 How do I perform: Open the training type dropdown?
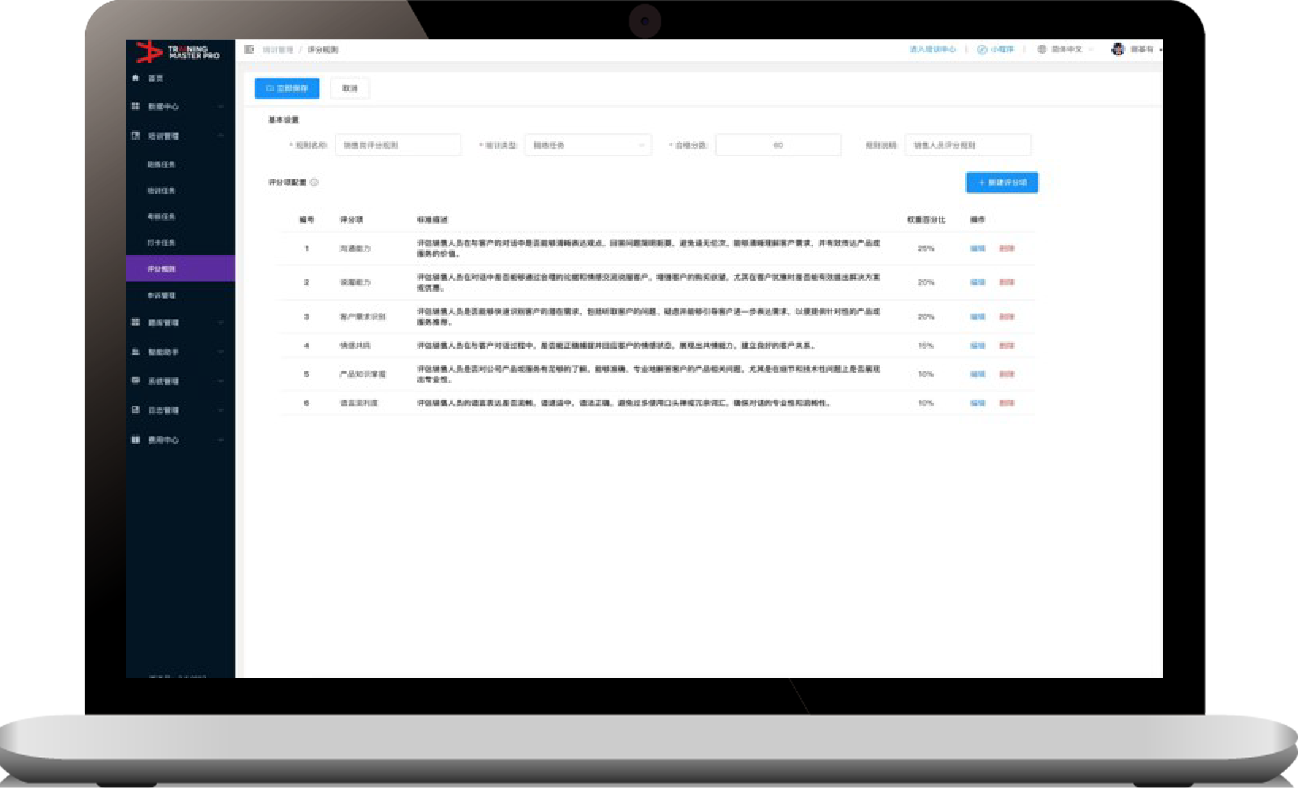point(587,145)
